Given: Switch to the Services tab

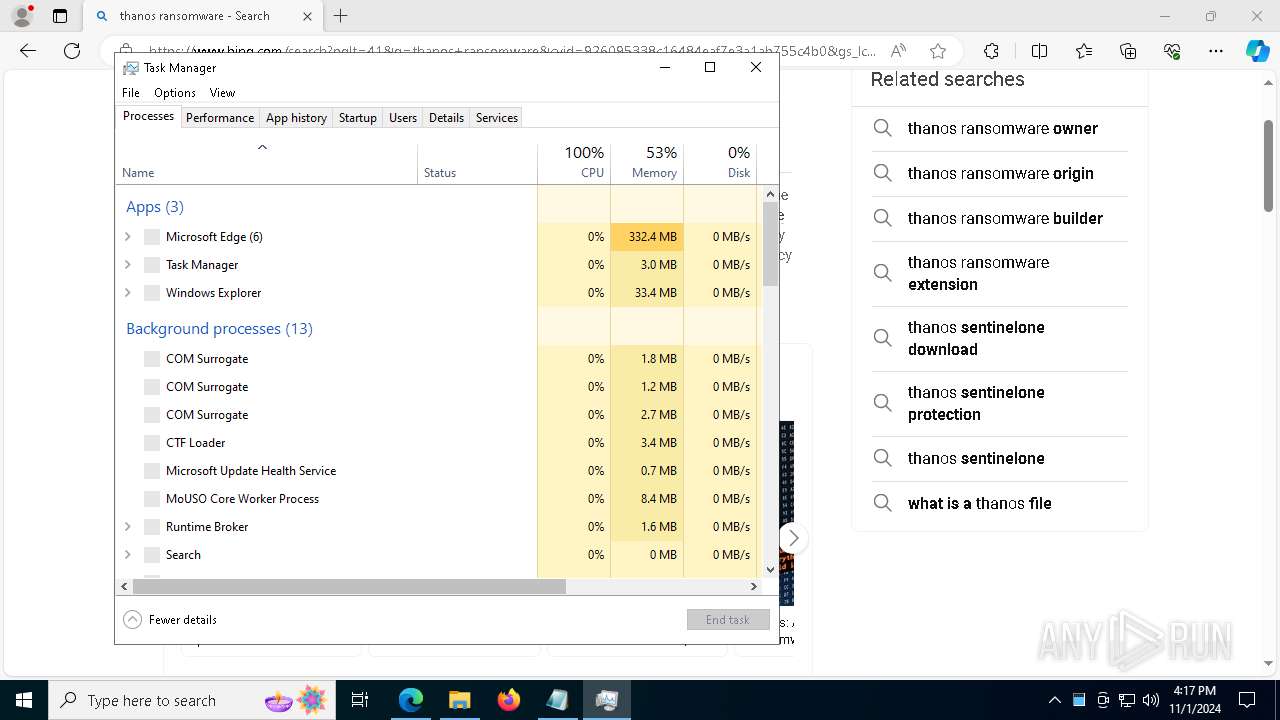Looking at the screenshot, I should pos(497,117).
